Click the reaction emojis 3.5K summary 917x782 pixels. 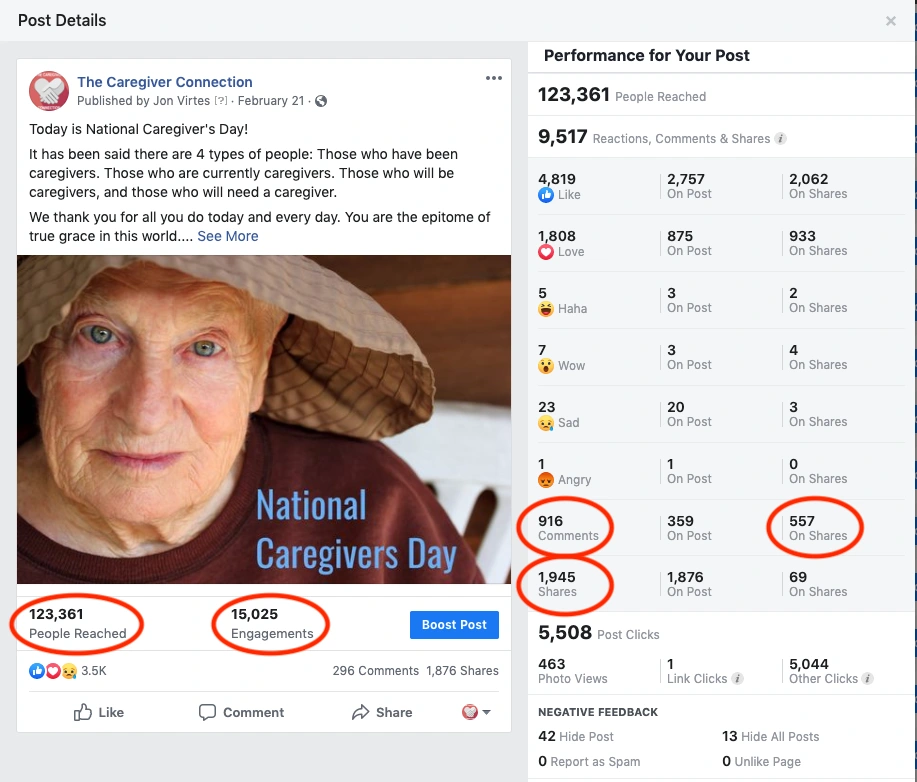(66, 671)
